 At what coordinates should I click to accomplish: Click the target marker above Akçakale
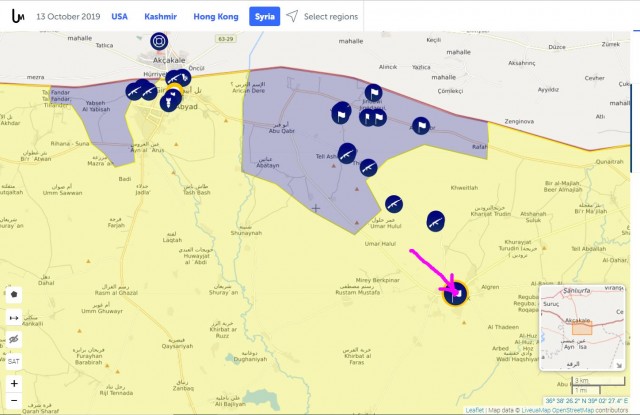tap(158, 41)
